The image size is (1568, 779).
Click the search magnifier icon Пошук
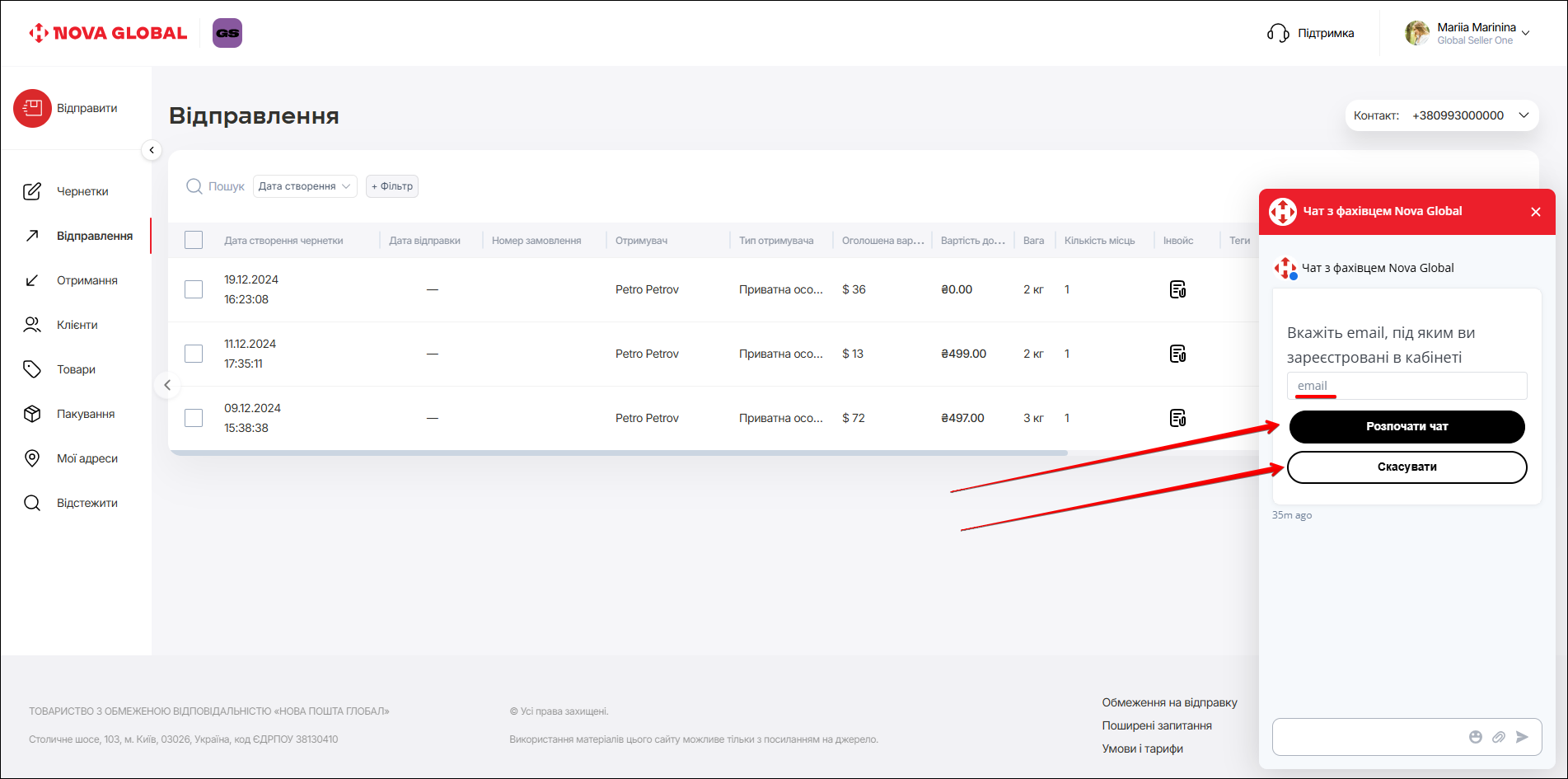(194, 186)
